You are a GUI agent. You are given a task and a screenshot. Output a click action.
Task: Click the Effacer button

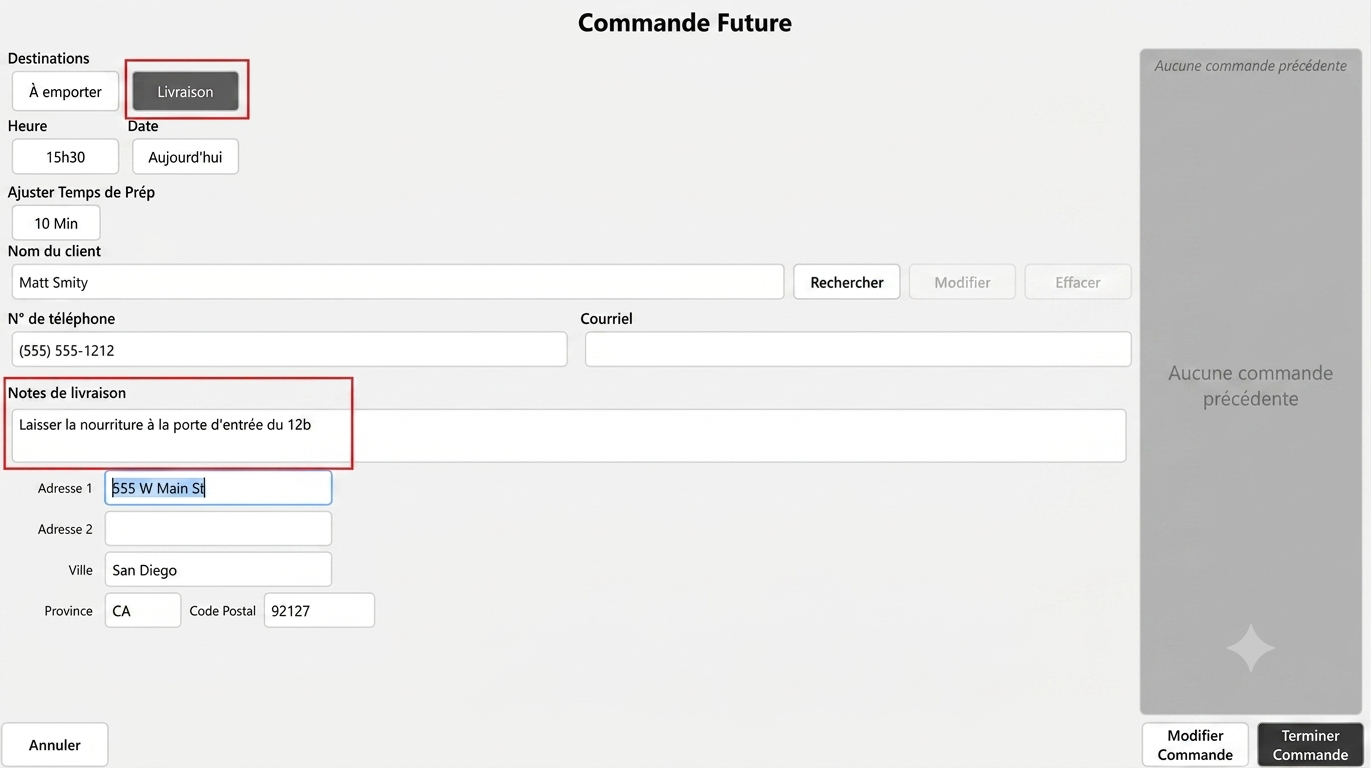pyautogui.click(x=1078, y=282)
